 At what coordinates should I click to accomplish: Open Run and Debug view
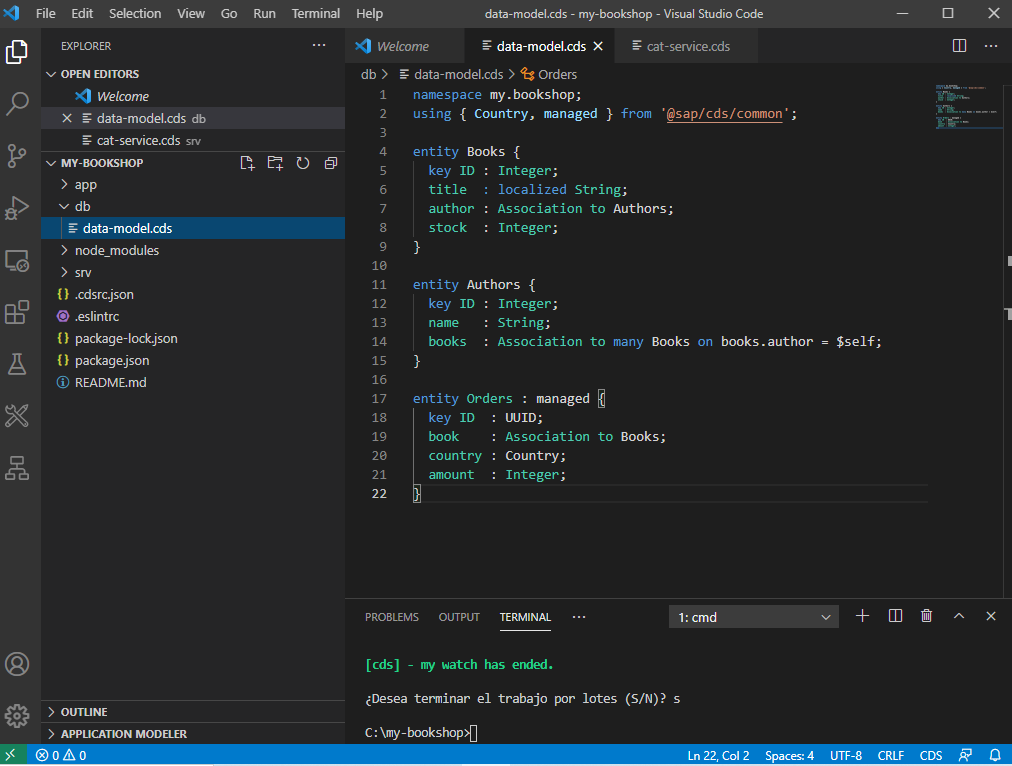coord(18,207)
